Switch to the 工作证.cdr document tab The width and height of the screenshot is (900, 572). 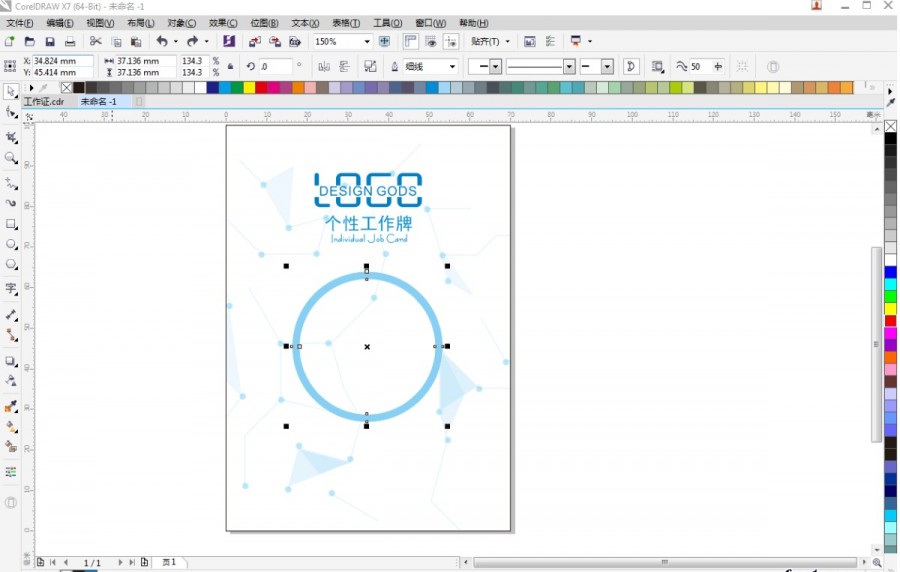(44, 102)
